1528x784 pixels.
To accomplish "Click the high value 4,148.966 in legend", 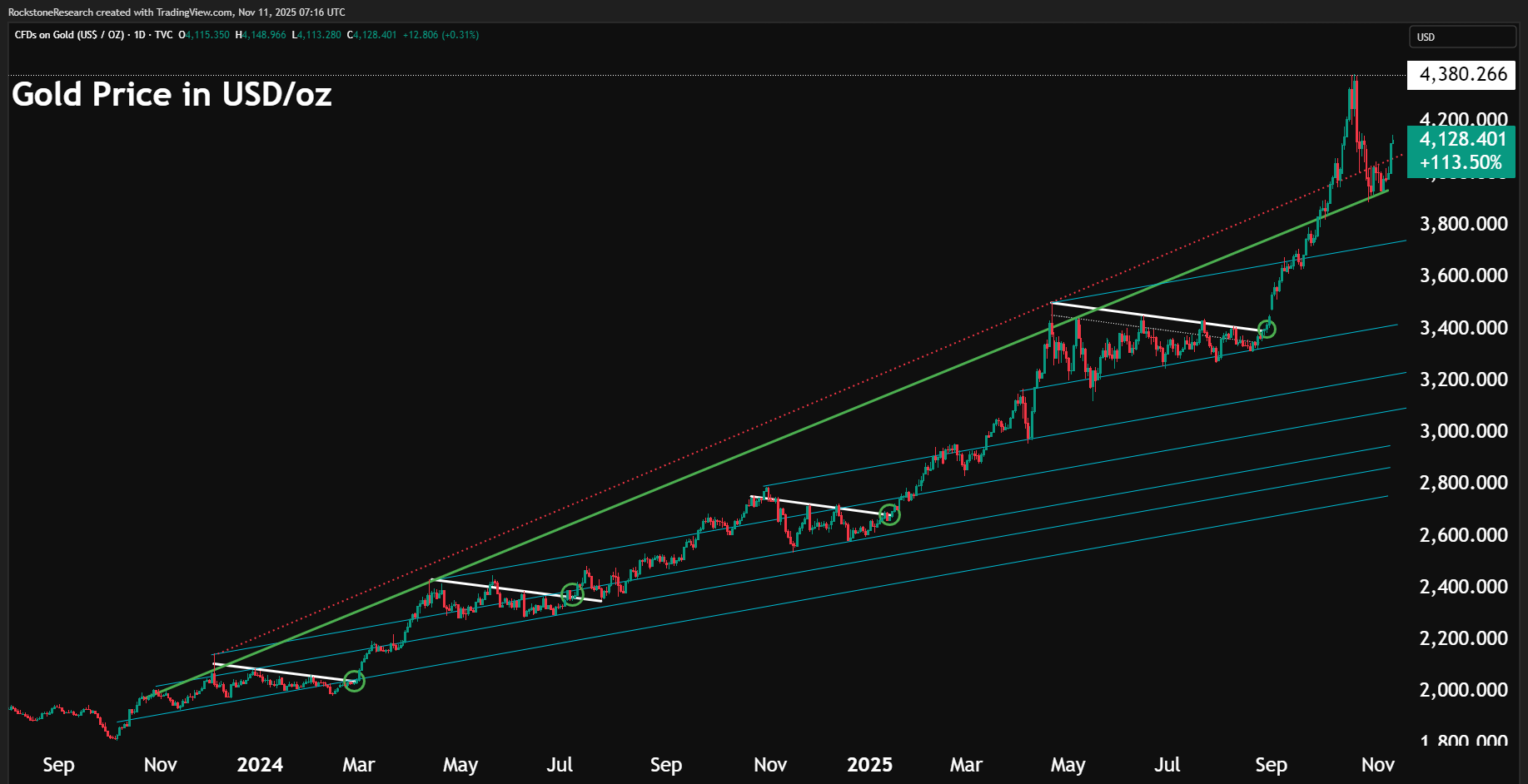I will click(263, 35).
